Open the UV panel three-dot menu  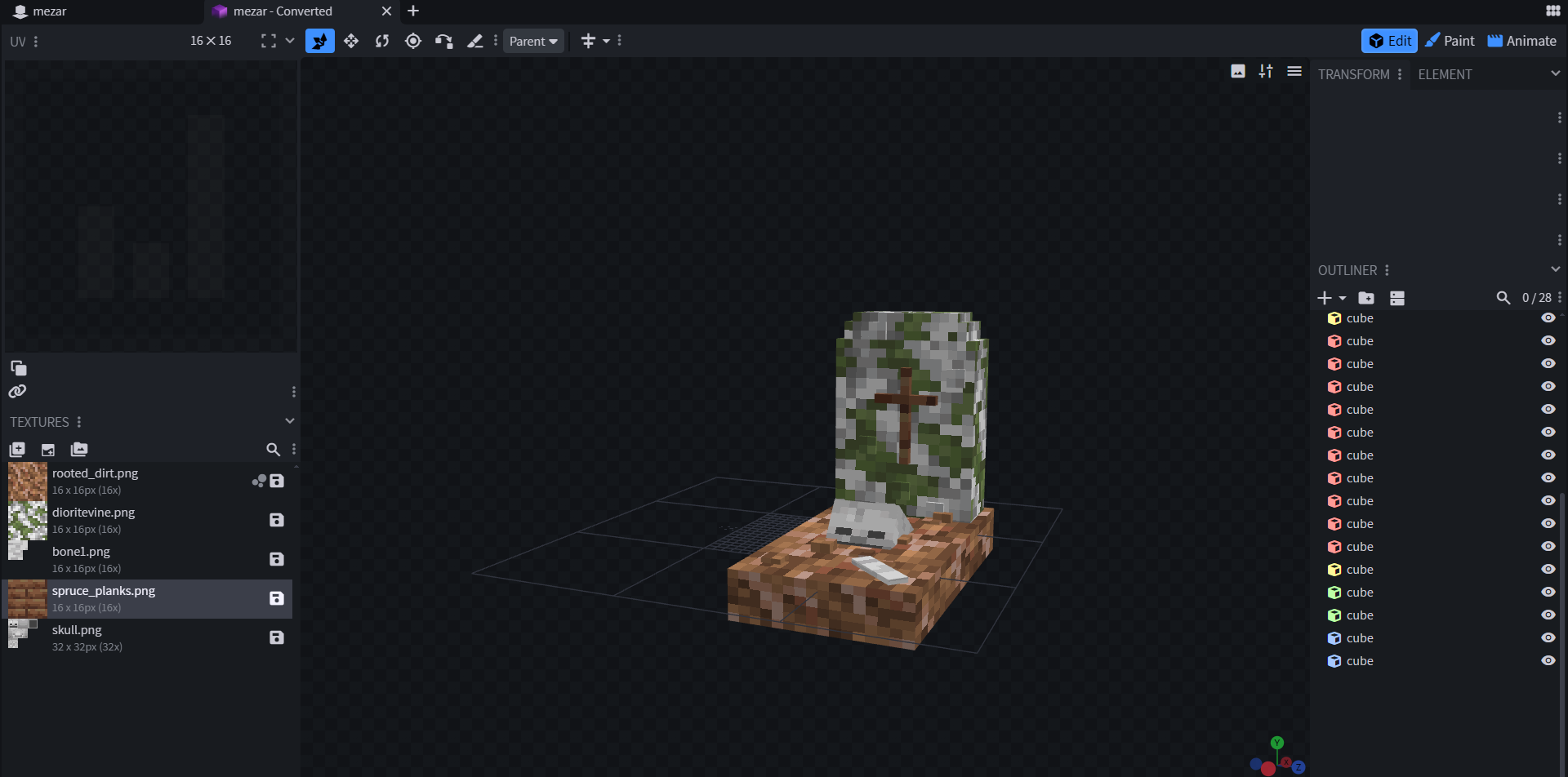(36, 41)
